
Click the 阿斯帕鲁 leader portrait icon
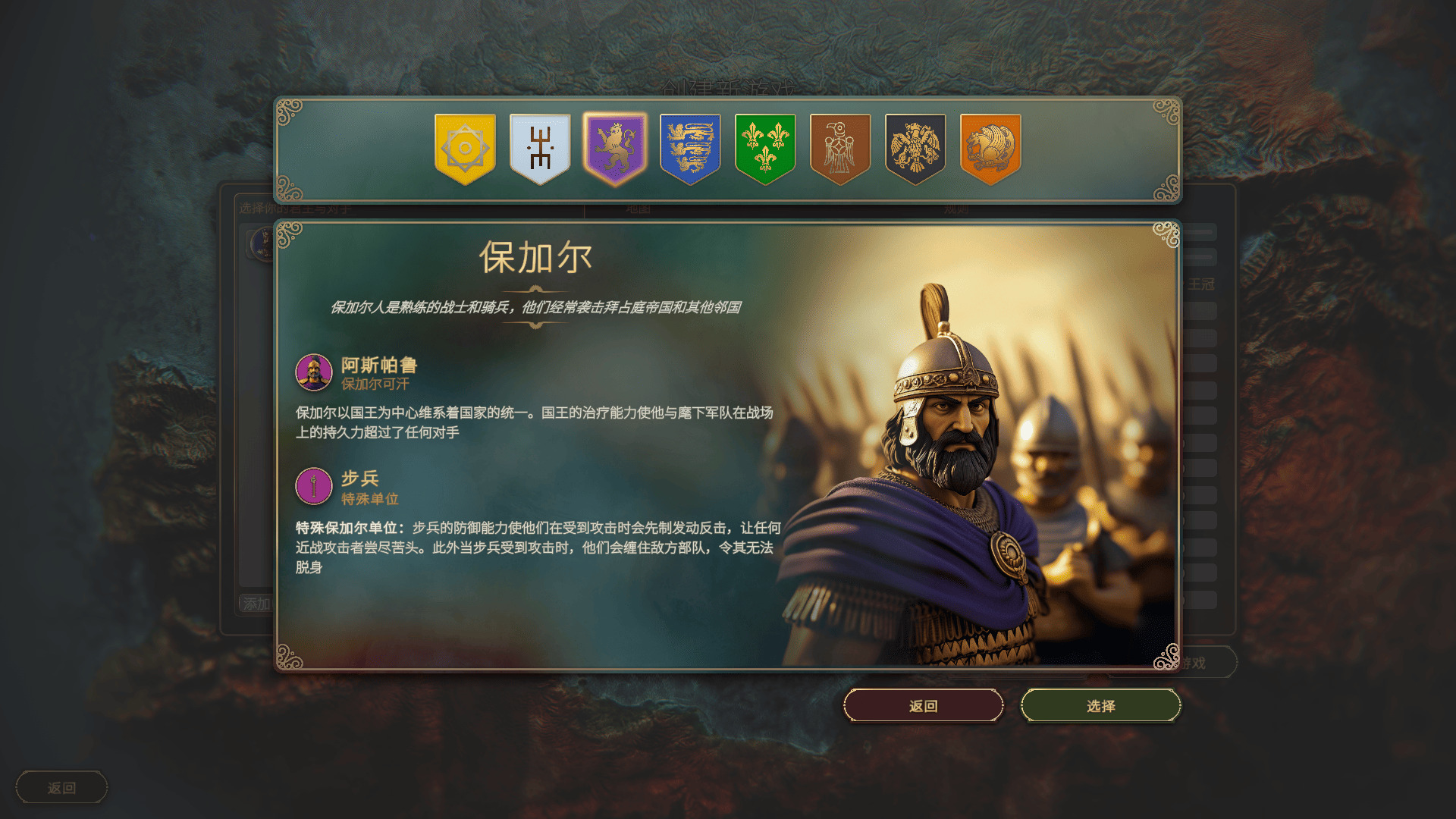(x=314, y=372)
